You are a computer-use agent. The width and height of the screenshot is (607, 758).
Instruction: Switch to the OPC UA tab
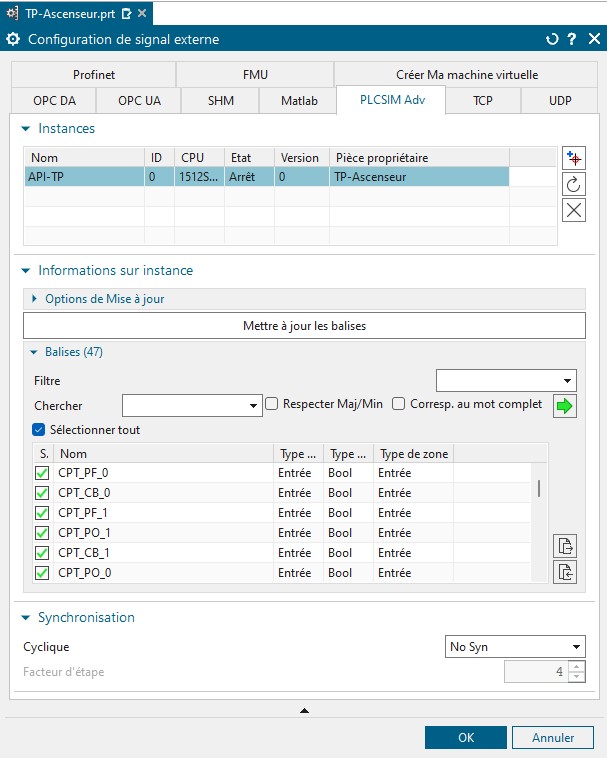139,101
